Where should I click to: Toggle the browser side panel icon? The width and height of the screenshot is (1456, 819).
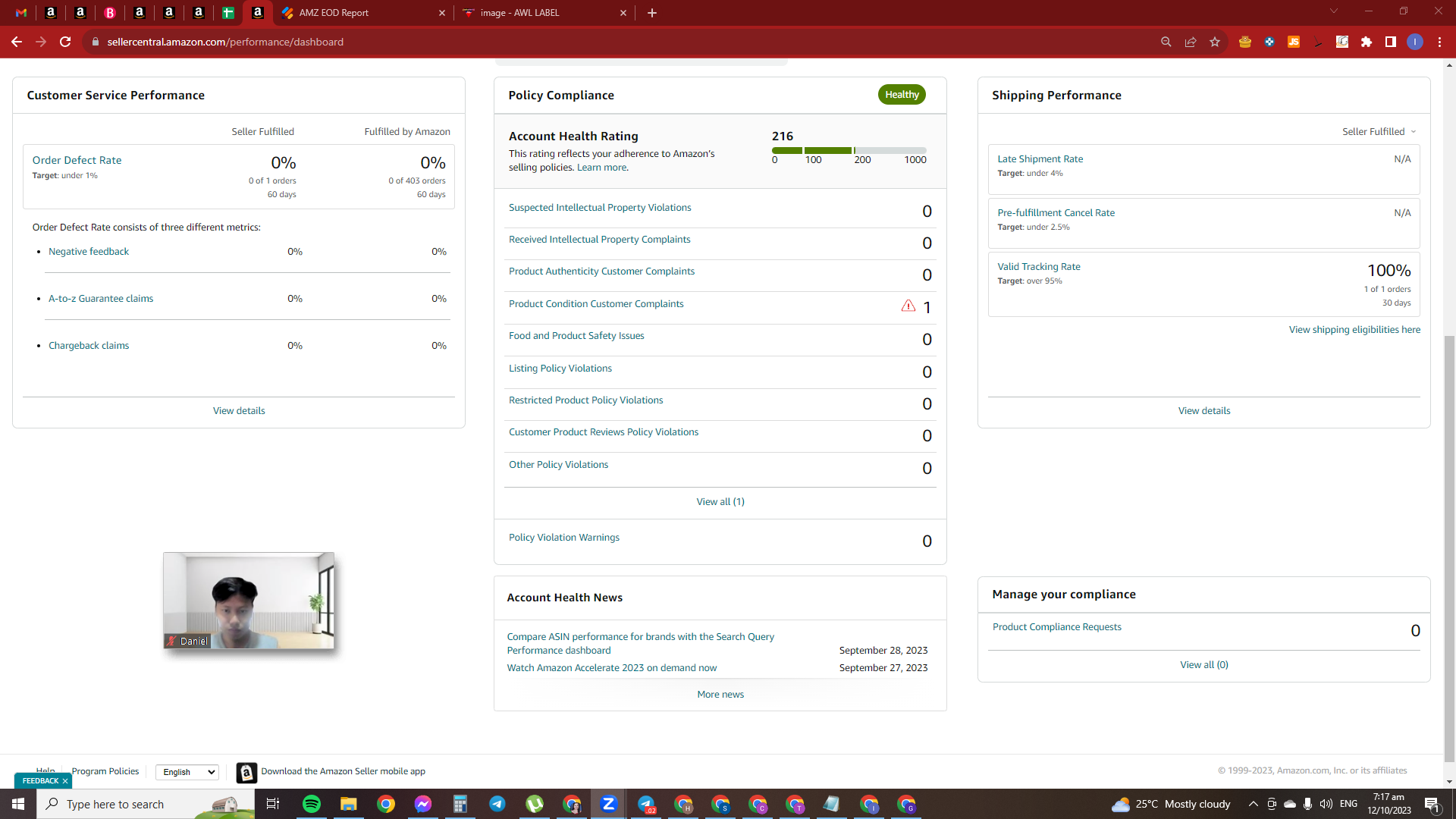click(1391, 42)
